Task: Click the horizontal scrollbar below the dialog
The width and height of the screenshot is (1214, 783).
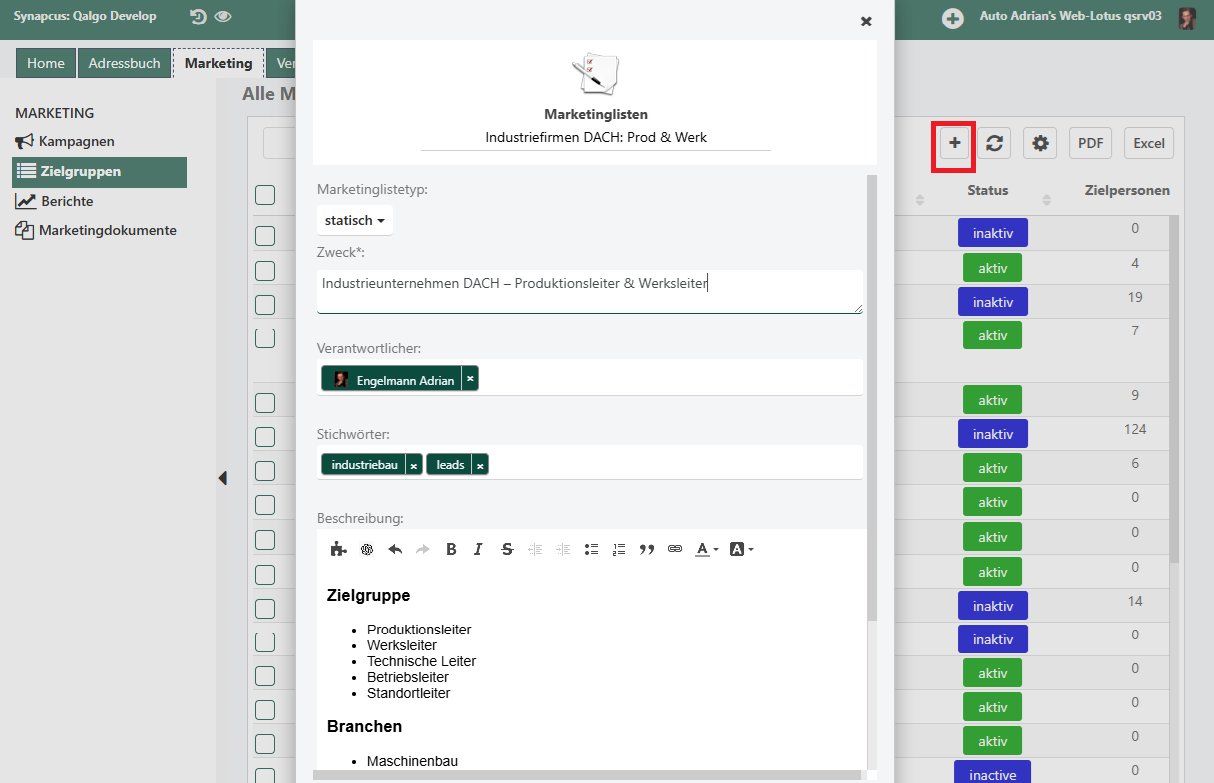Action: [x=587, y=775]
